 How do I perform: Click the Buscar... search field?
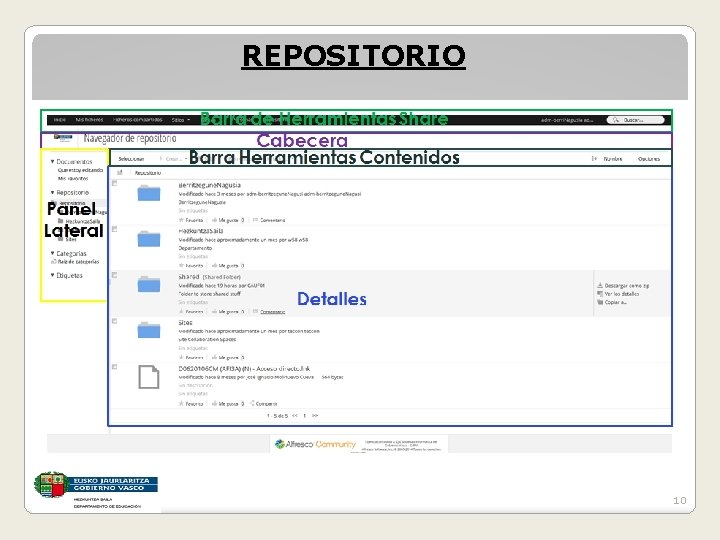coord(636,120)
